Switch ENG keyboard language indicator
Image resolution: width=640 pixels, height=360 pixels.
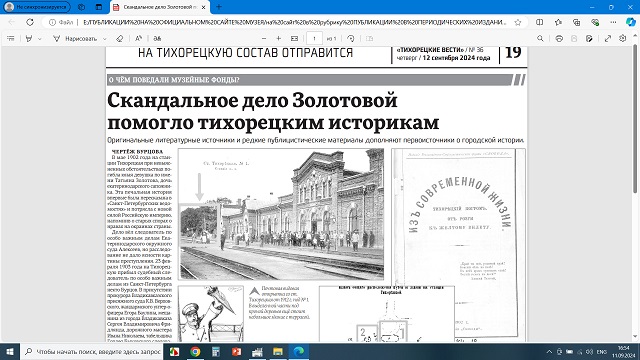pos(602,352)
